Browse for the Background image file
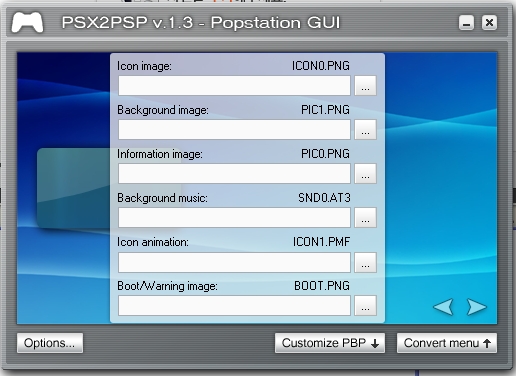The image size is (516, 376). click(365, 129)
